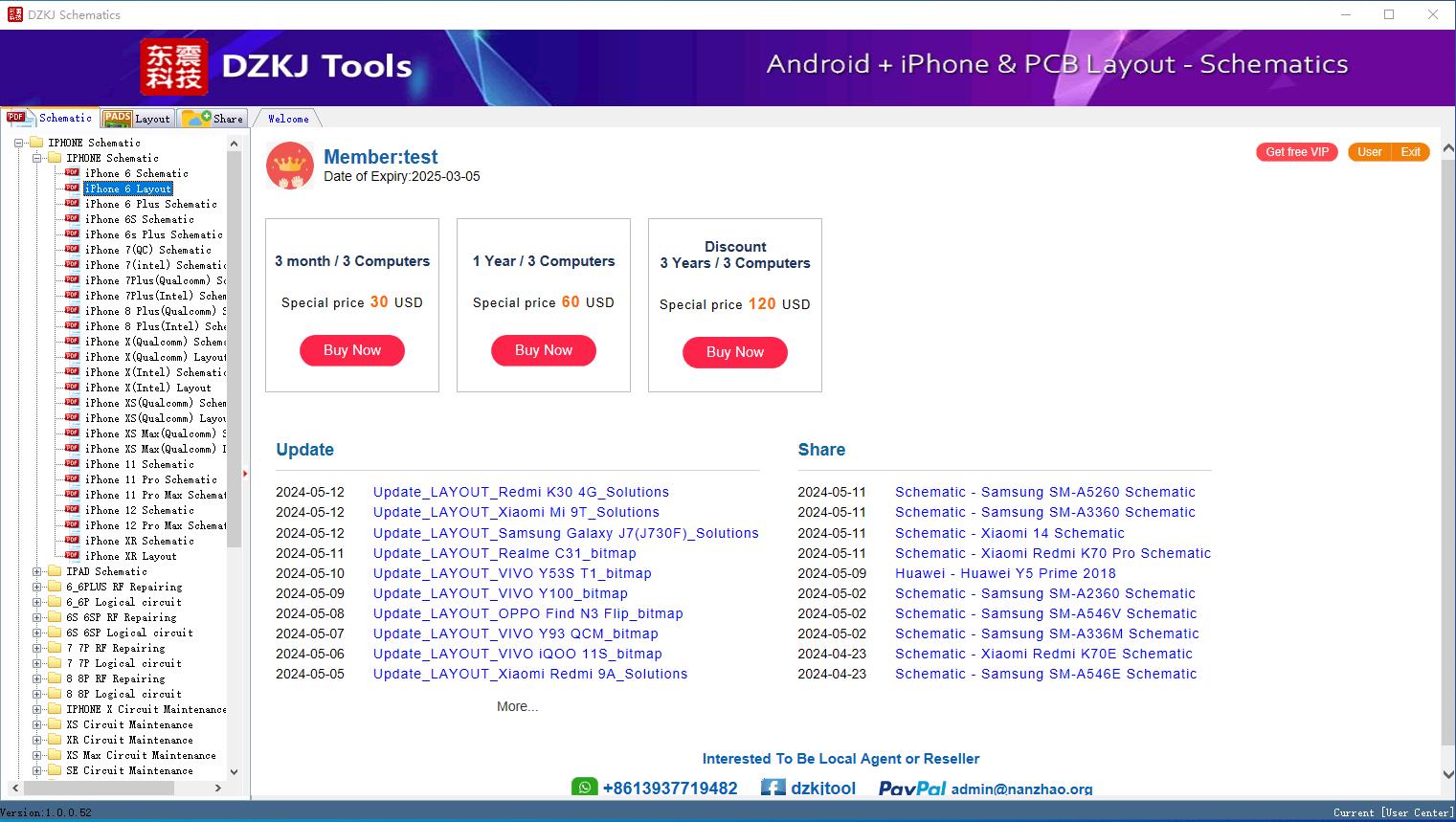This screenshot has height=822, width=1456.
Task: Click the PDF icon beside iPhone 11 Pro Schematic
Action: (72, 479)
